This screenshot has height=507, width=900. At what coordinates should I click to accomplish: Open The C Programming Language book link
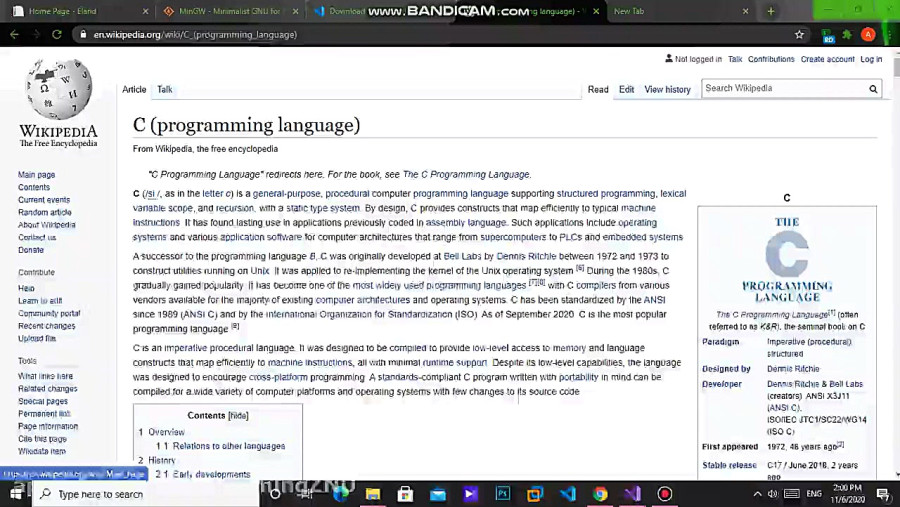466,174
